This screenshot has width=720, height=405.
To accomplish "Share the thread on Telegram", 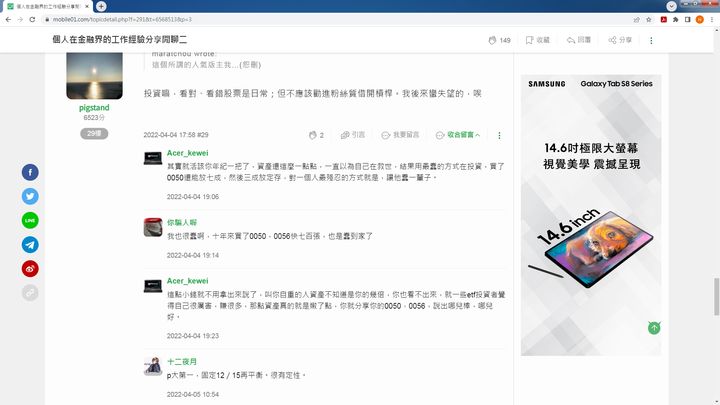I will pos(30,245).
